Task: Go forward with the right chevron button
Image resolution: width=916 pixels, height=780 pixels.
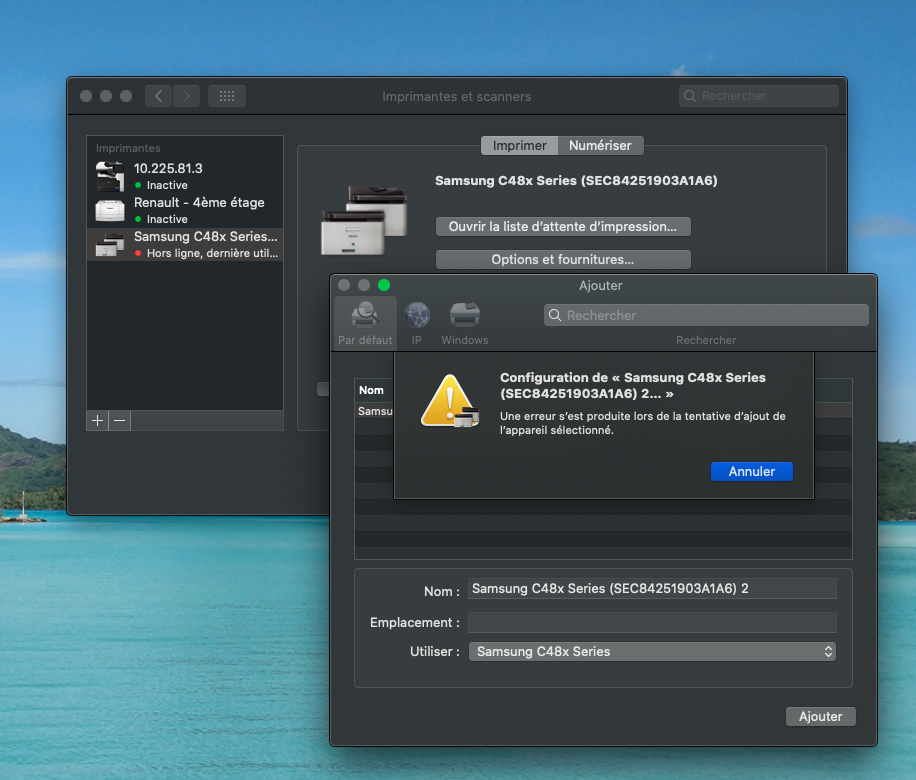Action: coord(186,96)
